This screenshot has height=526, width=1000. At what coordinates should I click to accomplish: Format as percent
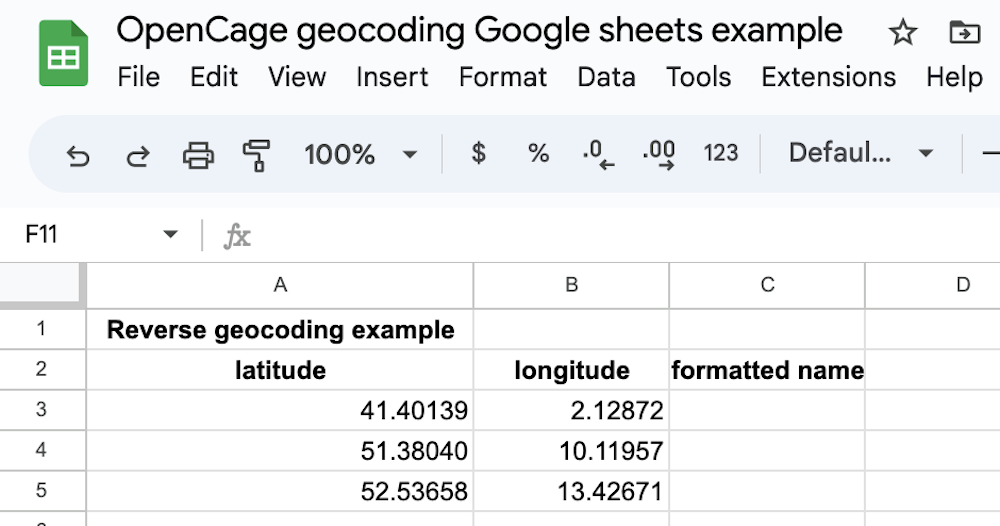coord(538,153)
